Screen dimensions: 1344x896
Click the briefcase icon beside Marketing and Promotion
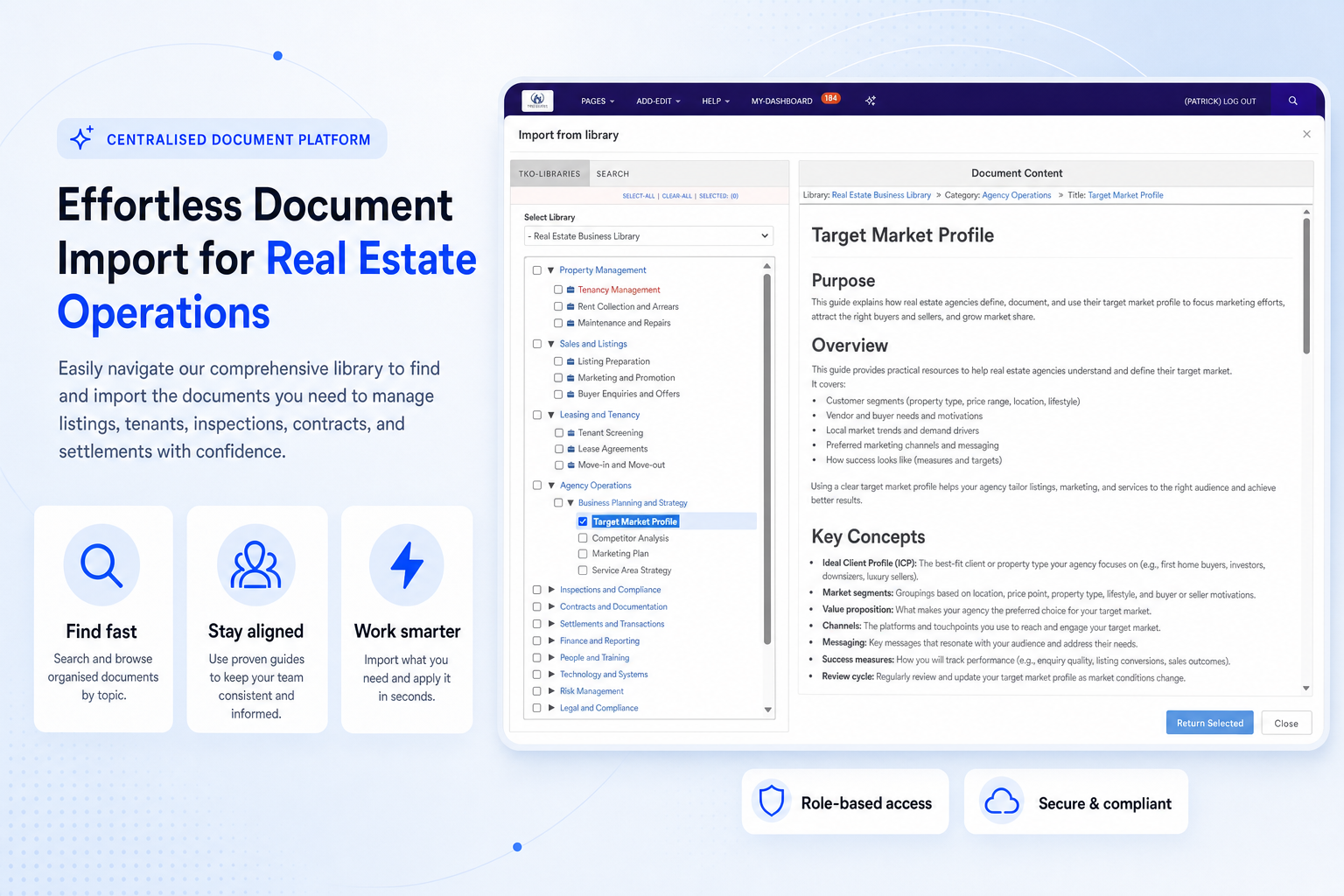[570, 378]
